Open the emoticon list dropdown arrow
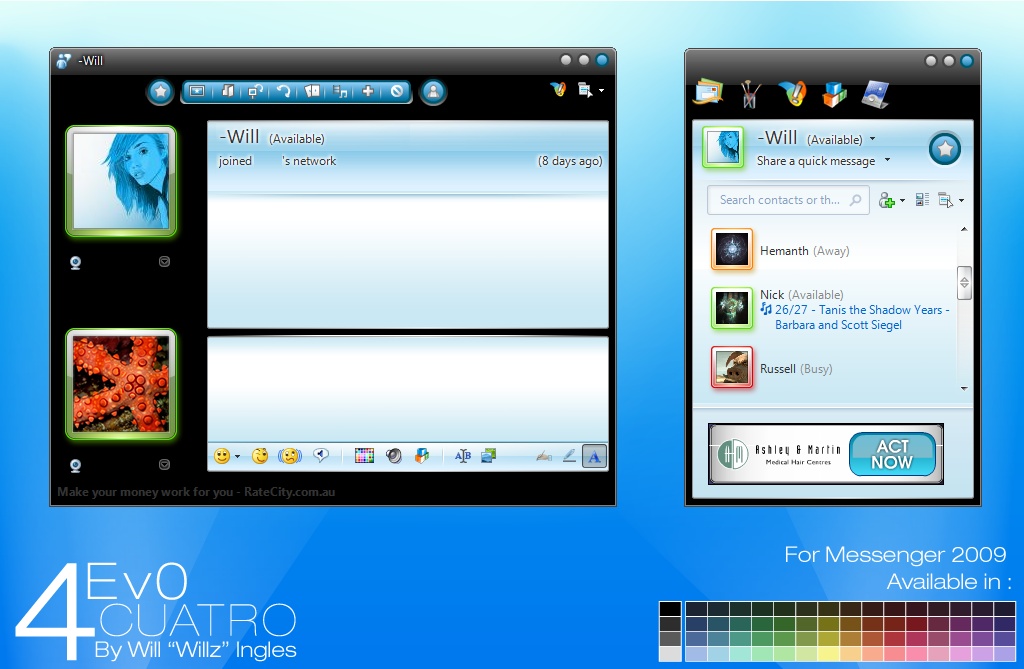The height and width of the screenshot is (669, 1024). tap(238, 457)
